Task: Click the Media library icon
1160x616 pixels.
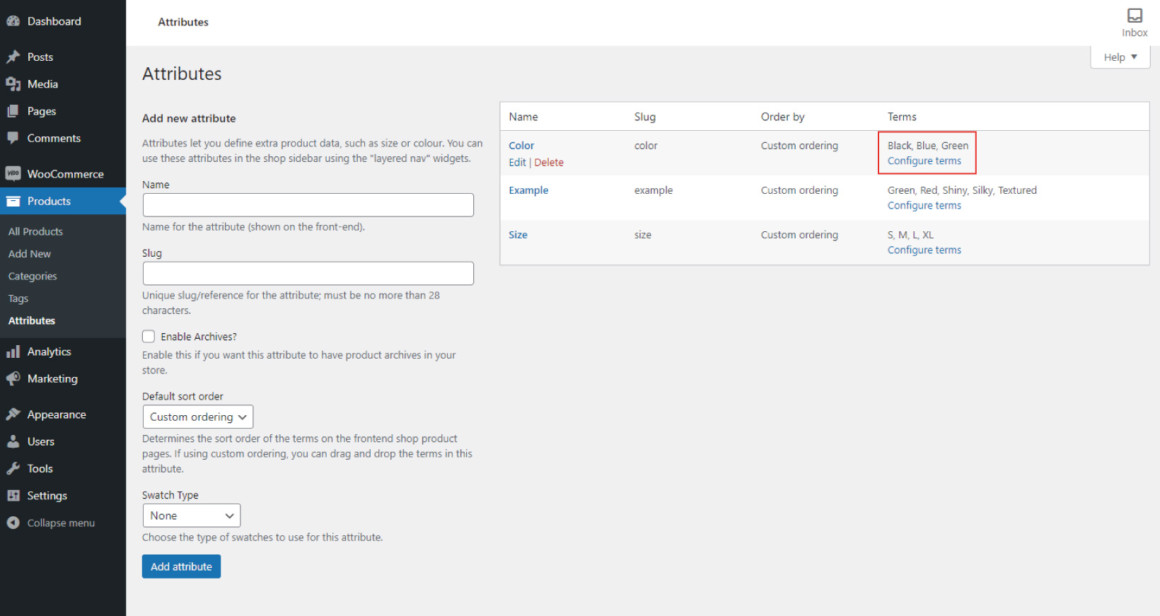Action: point(13,84)
